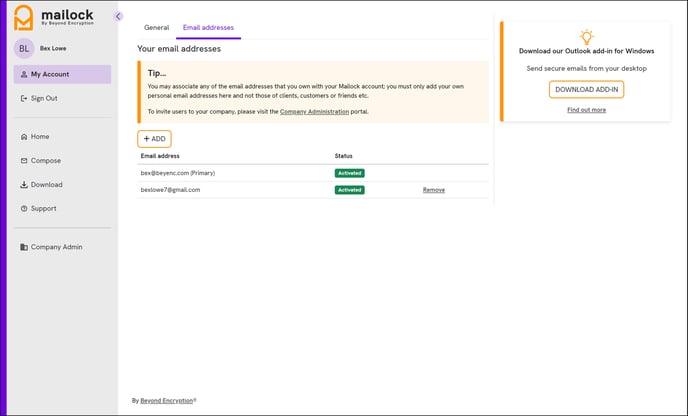Click the Activated badge for bexlowe7@gmail.com
The image size is (688, 416).
350,190
